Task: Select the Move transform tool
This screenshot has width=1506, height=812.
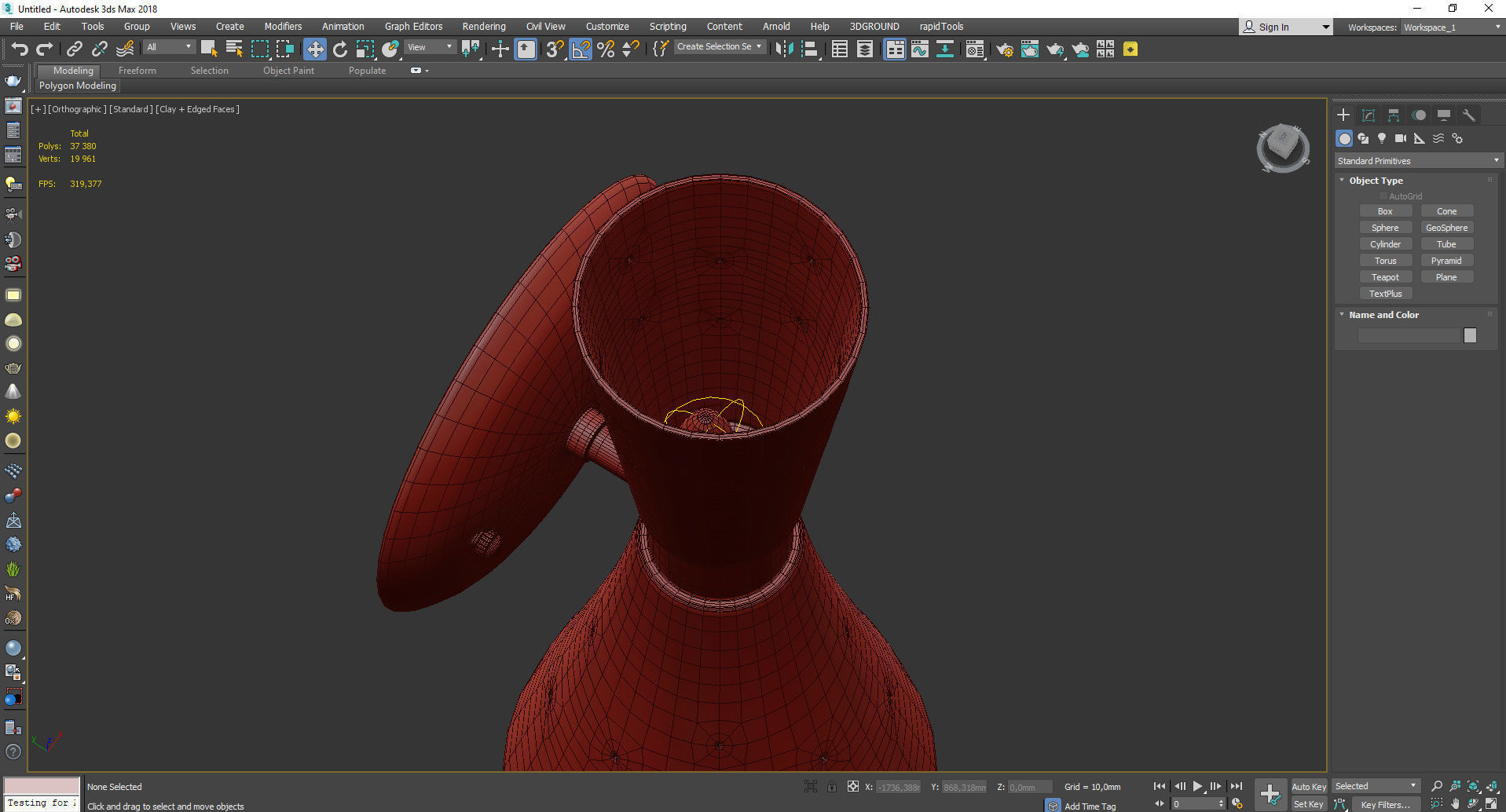Action: click(314, 49)
